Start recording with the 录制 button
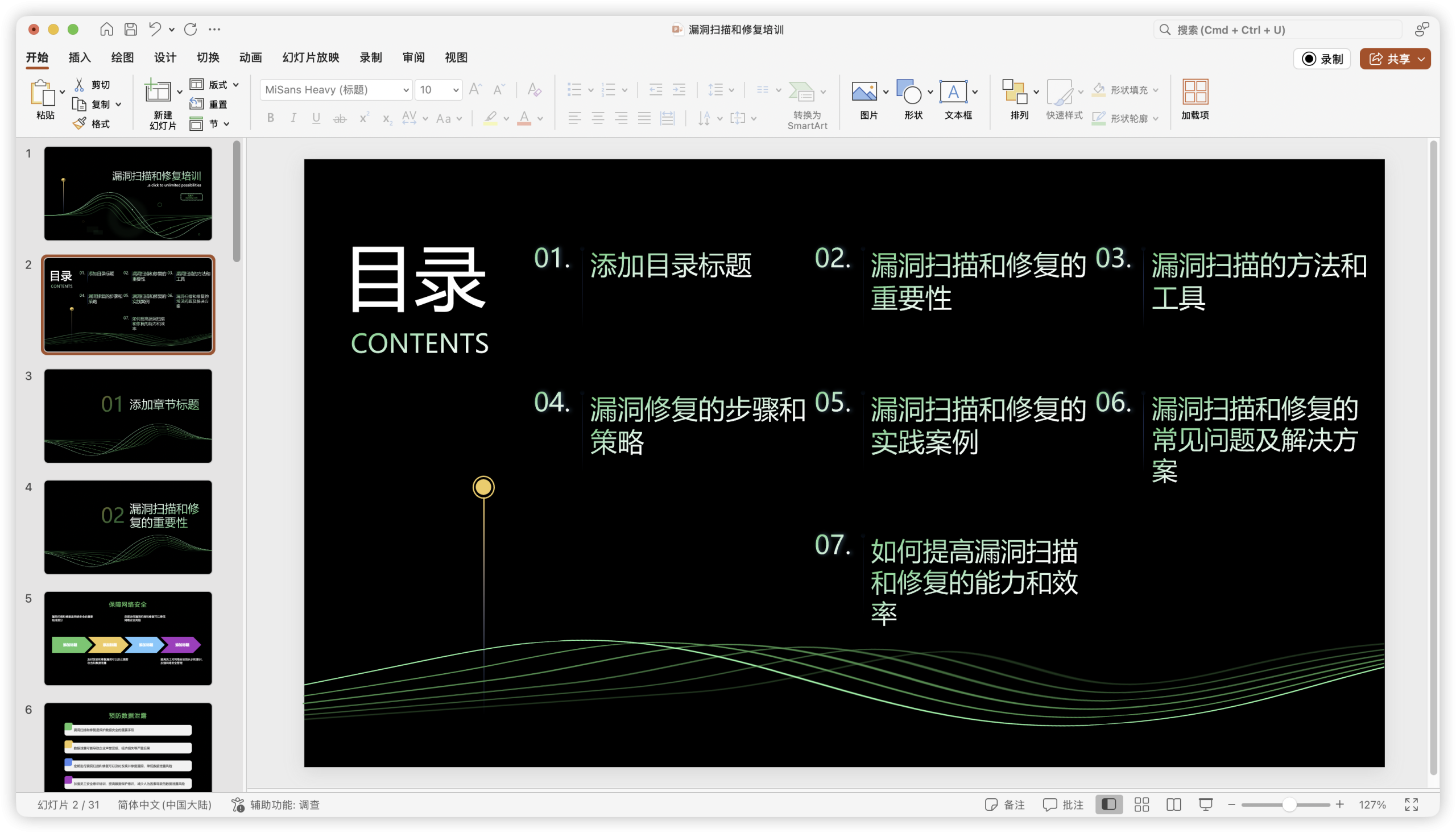The image size is (1456, 833). pos(1322,59)
